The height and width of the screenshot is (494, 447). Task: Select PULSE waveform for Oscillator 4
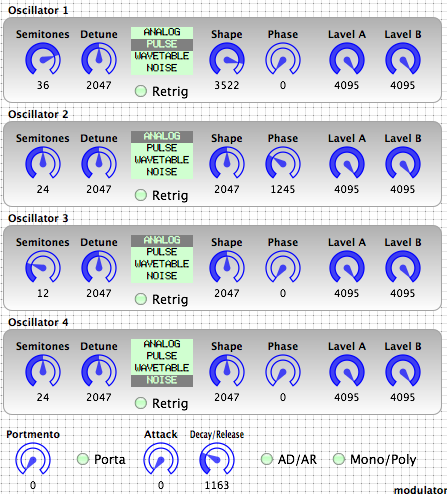click(x=162, y=356)
